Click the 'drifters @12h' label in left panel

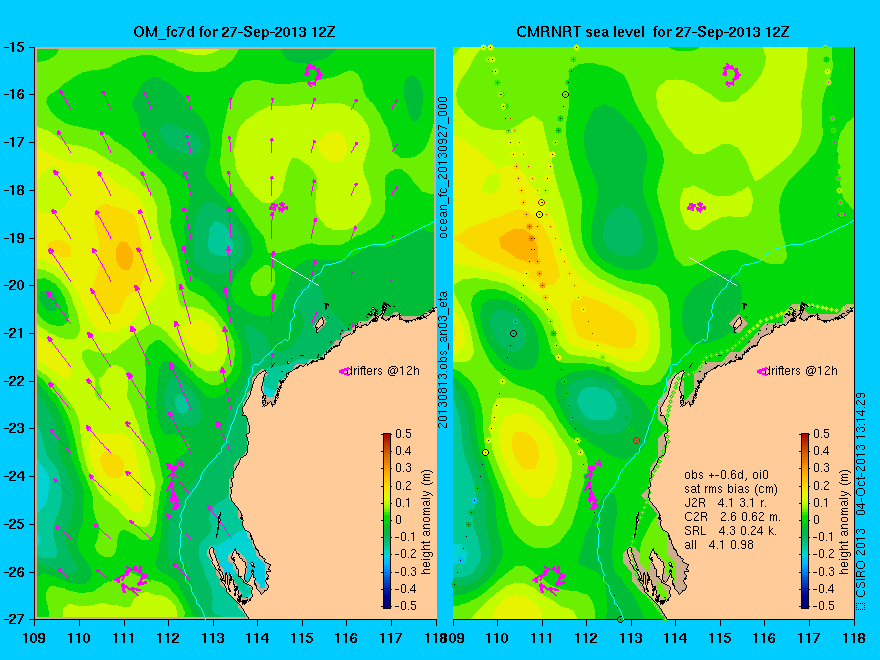(x=383, y=370)
